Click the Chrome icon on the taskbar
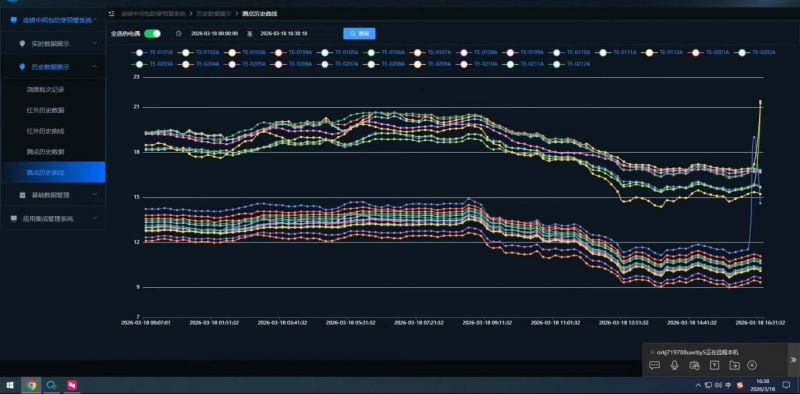The width and height of the screenshot is (800, 394). coord(32,385)
